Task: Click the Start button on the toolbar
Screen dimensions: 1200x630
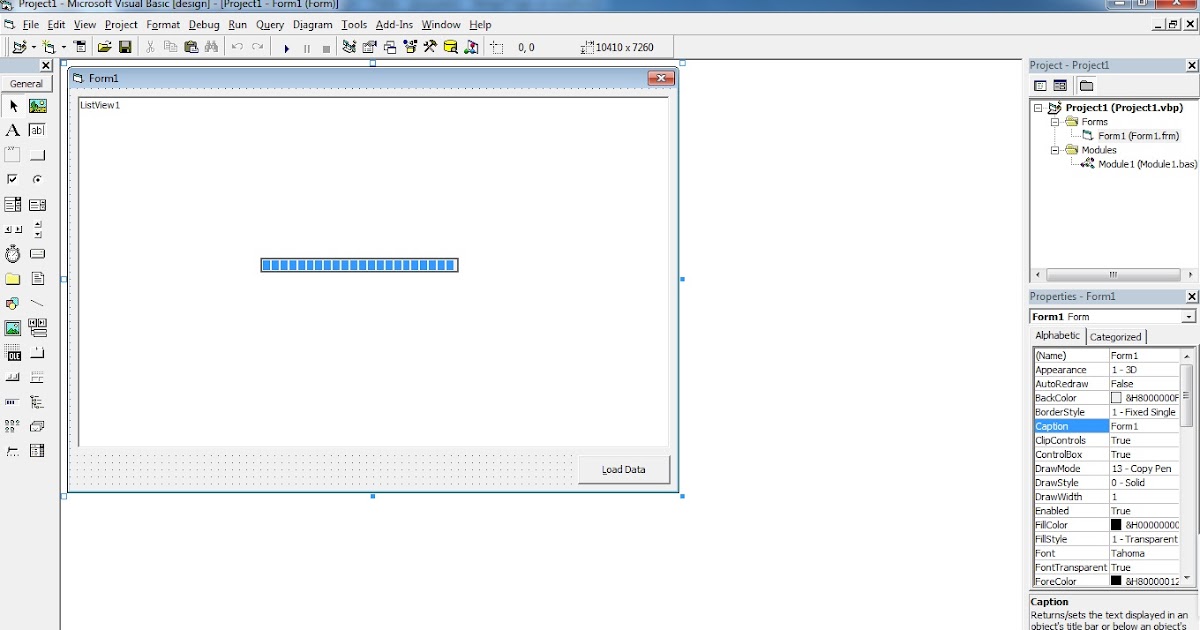Action: (x=287, y=46)
